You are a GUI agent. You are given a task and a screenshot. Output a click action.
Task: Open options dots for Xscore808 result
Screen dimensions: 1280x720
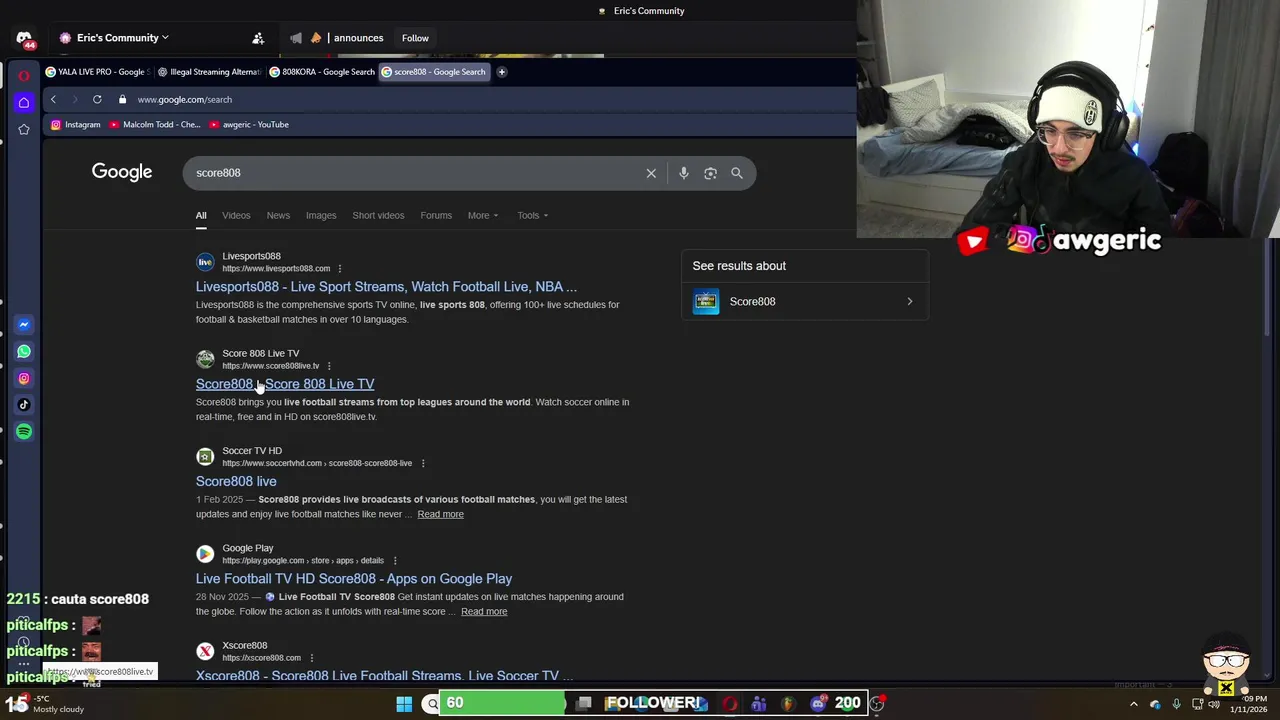coord(312,658)
